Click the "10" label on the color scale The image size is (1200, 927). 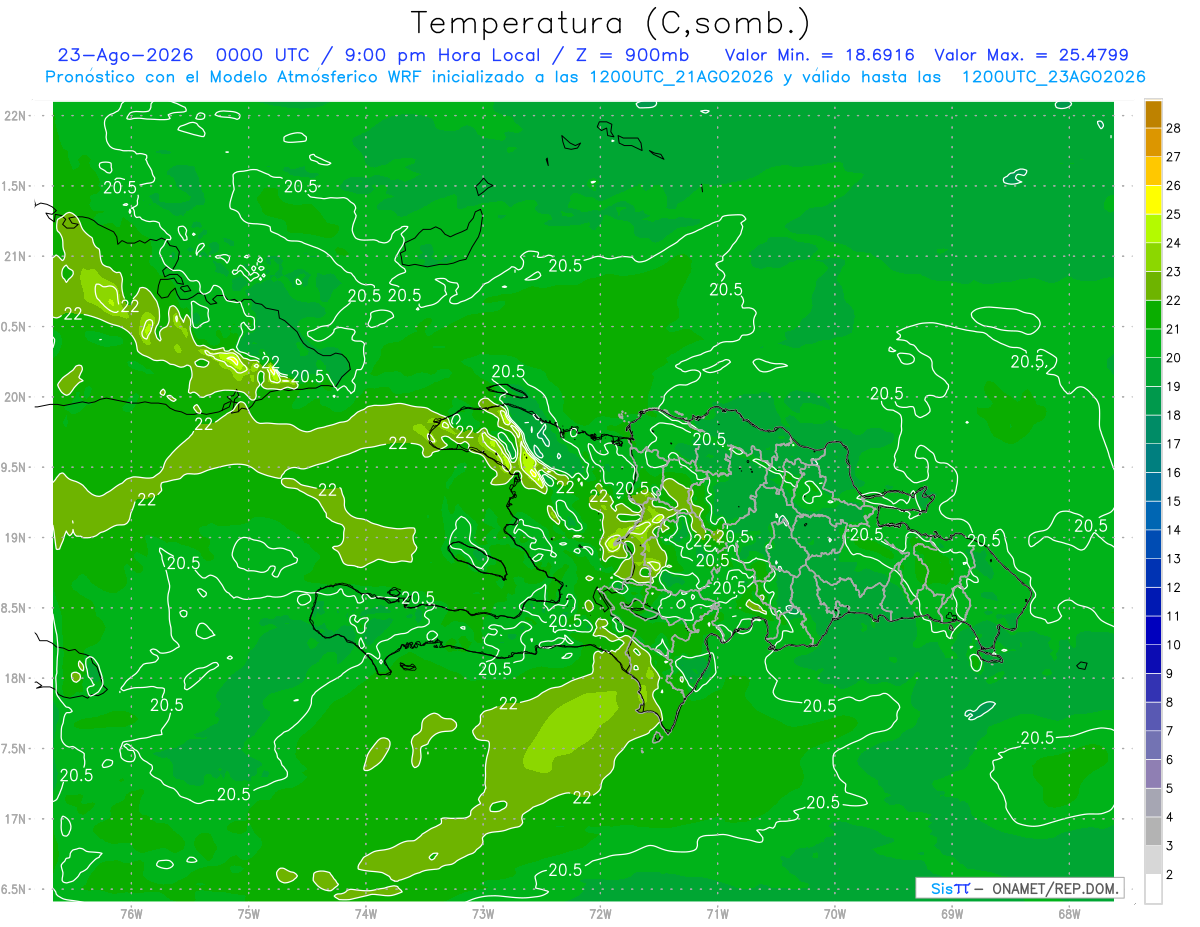[x=1175, y=645]
